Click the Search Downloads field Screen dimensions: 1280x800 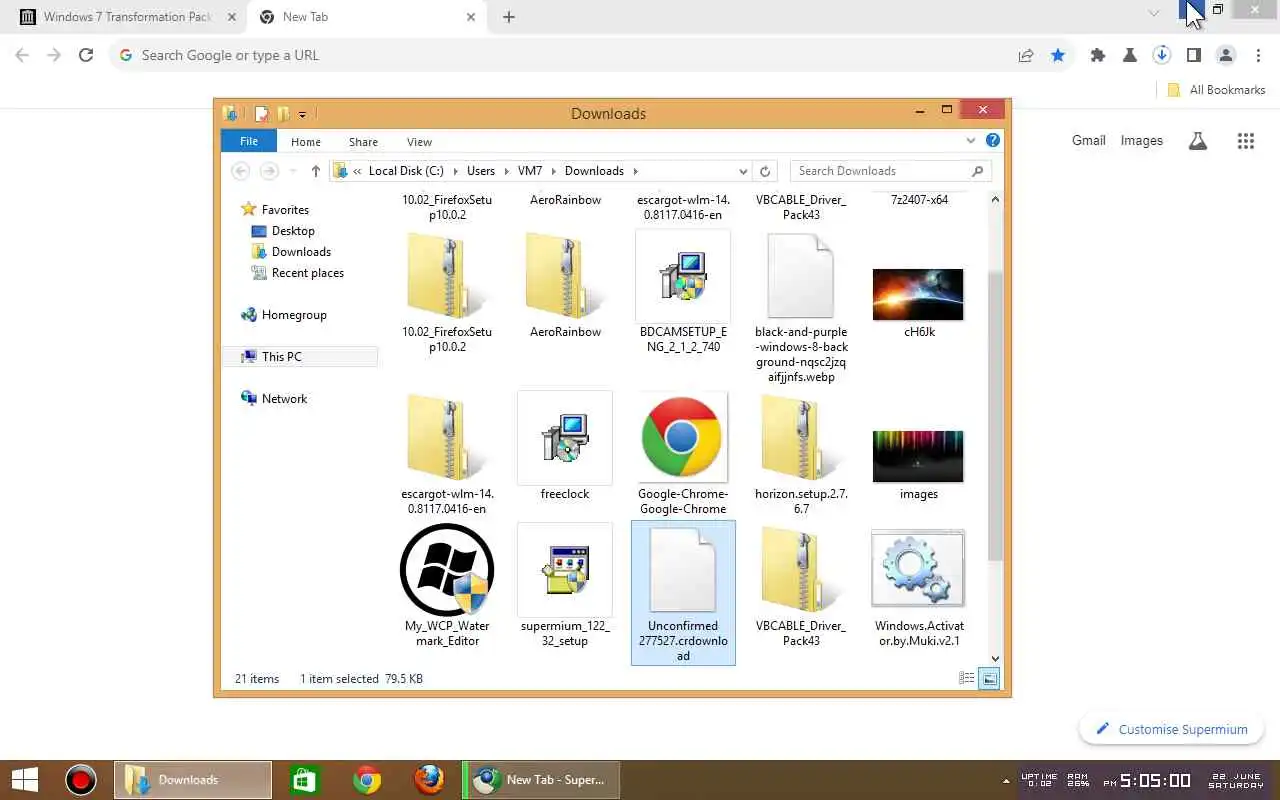[x=890, y=171]
